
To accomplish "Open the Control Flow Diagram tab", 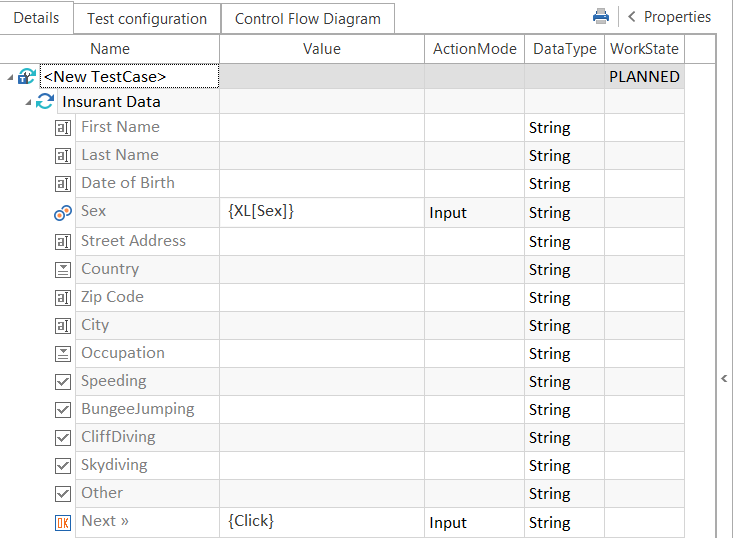I will 307,19.
